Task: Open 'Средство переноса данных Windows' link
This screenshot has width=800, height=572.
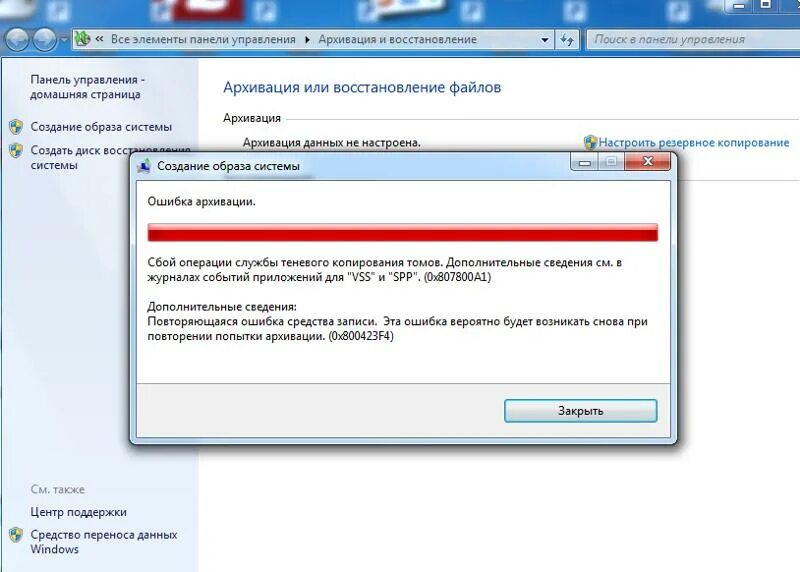Action: pyautogui.click(x=104, y=542)
